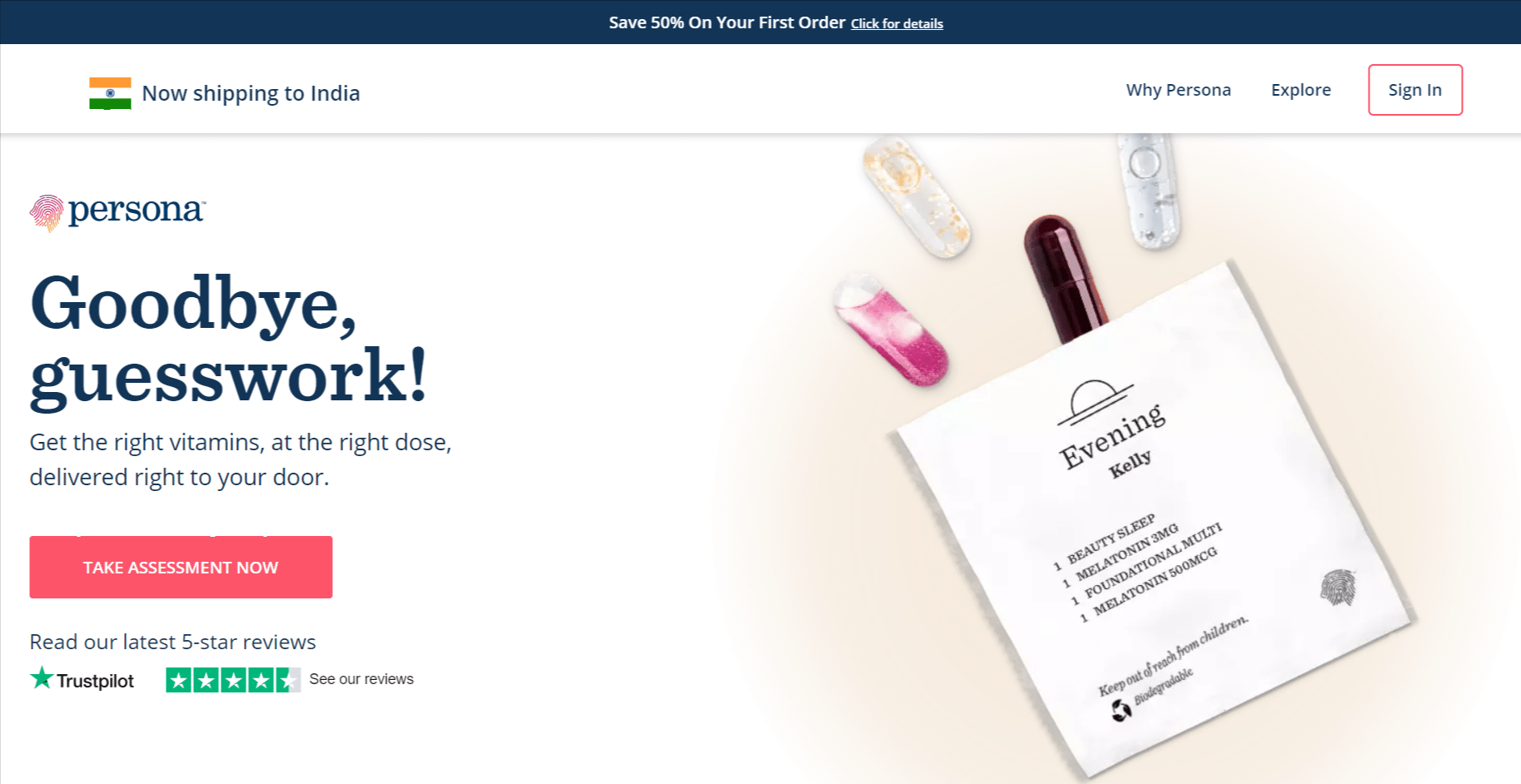The width and height of the screenshot is (1521, 784).
Task: Open the Click for details link
Action: pos(897,24)
